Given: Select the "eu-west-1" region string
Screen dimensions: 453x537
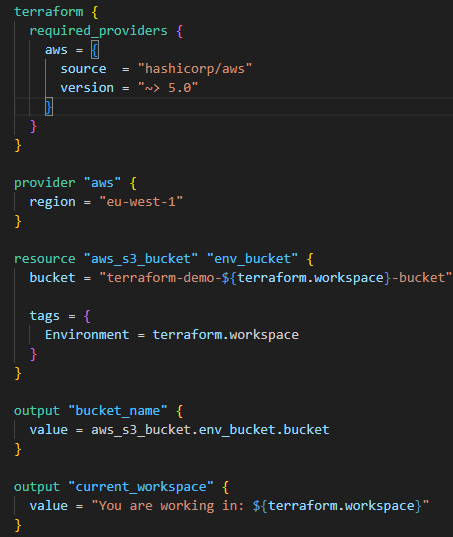Looking at the screenshot, I should tap(141, 202).
